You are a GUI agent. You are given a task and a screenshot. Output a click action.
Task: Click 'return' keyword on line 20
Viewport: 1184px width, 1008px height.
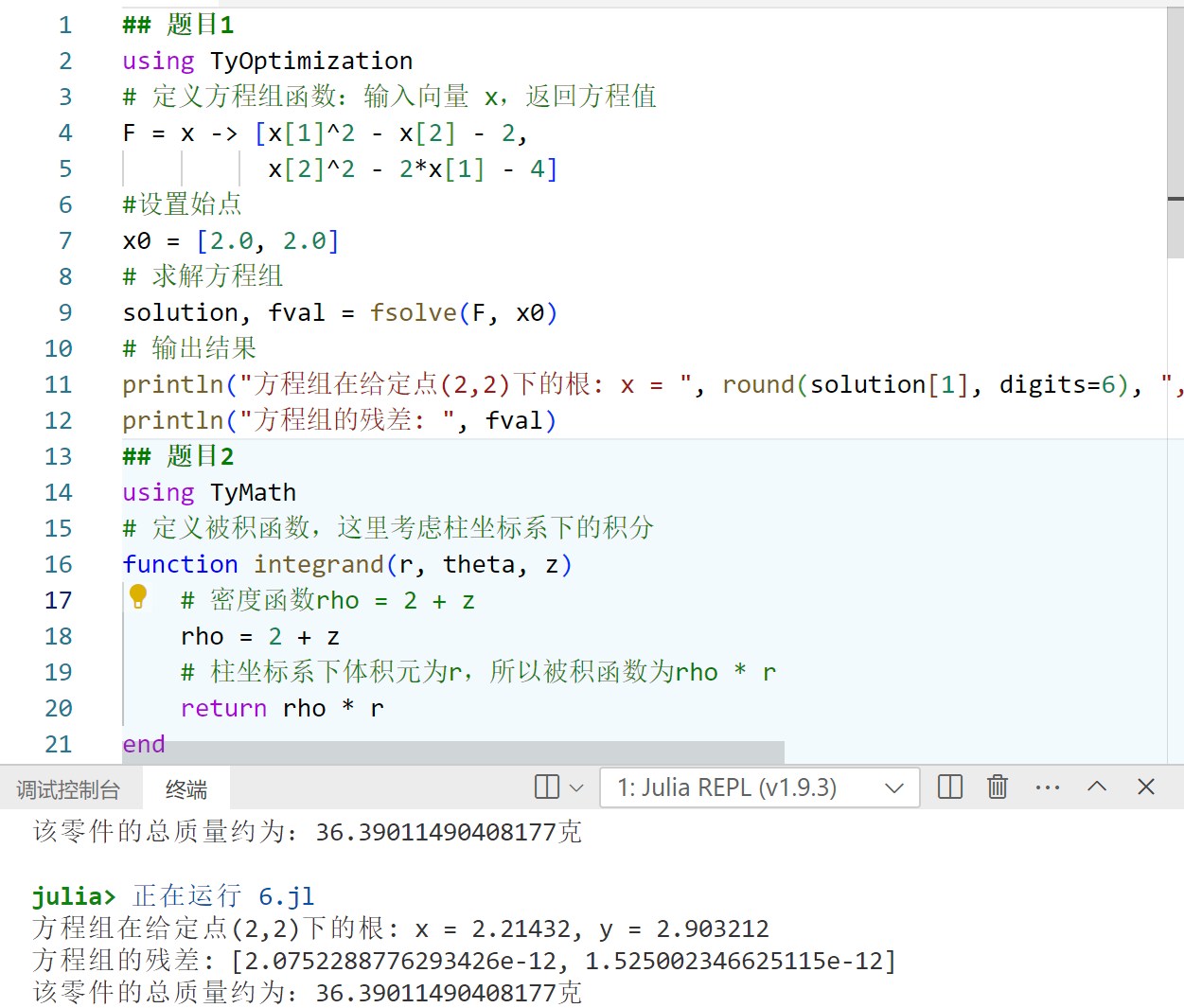pyautogui.click(x=223, y=708)
